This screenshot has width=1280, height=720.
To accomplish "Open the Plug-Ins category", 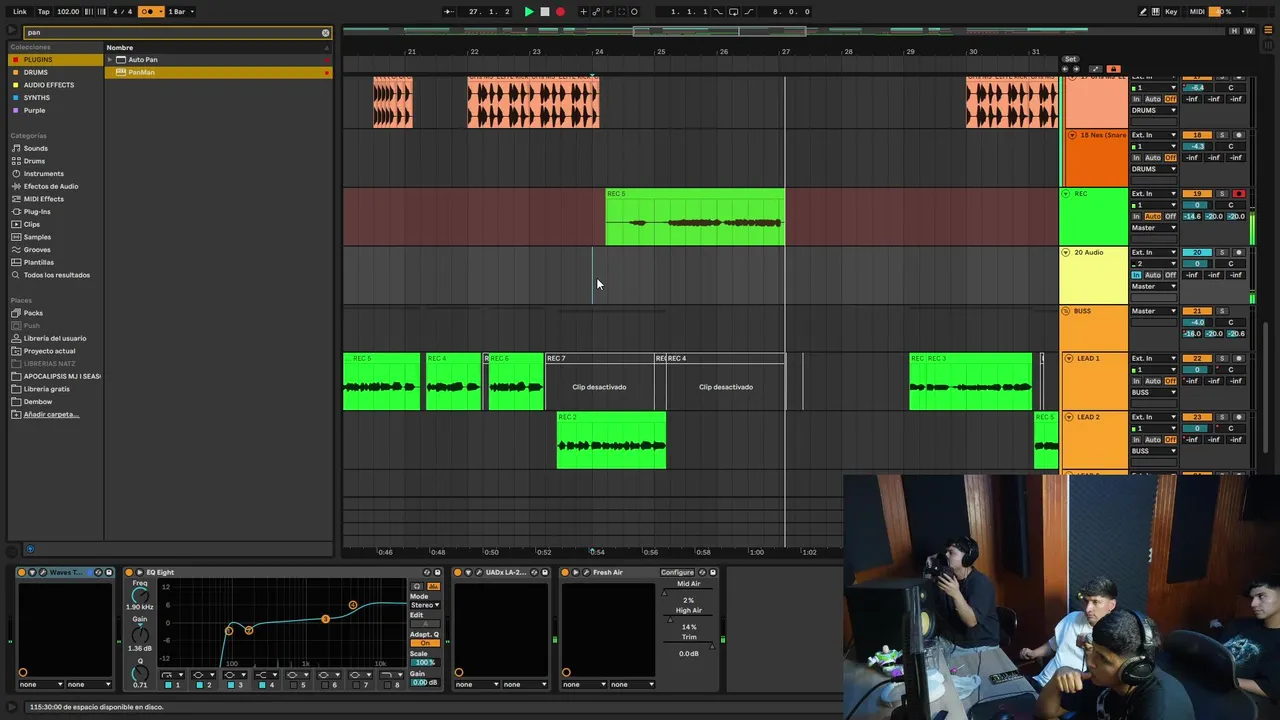I will point(37,212).
